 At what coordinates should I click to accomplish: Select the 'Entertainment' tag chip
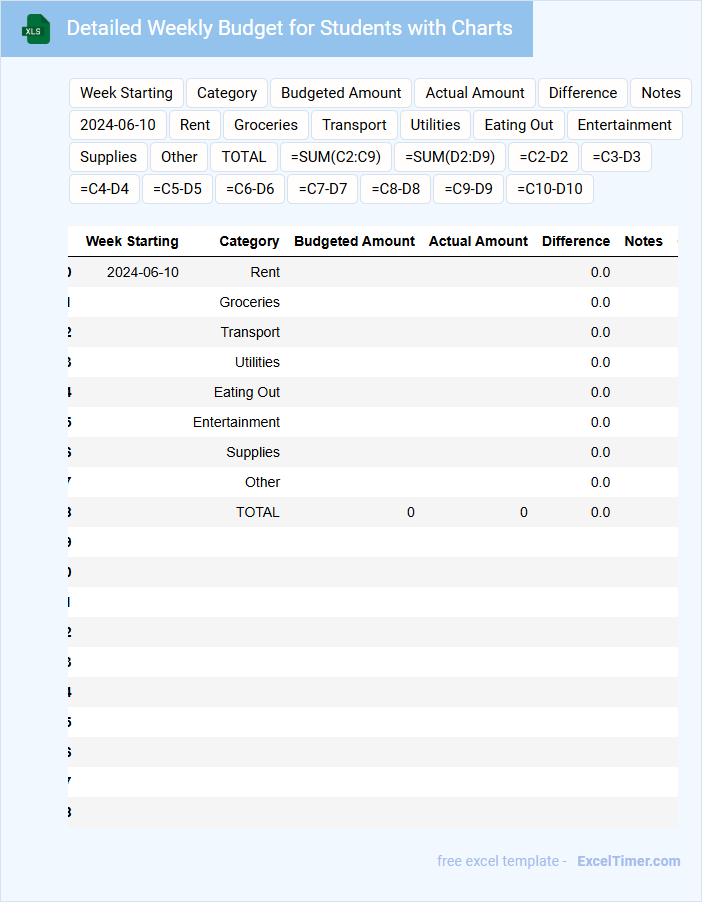click(624, 125)
